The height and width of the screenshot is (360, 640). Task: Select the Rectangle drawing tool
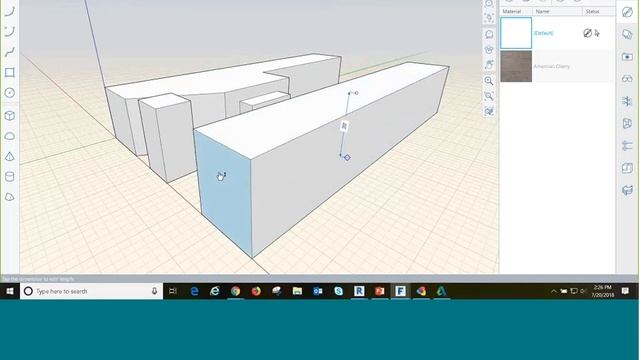coord(10,73)
